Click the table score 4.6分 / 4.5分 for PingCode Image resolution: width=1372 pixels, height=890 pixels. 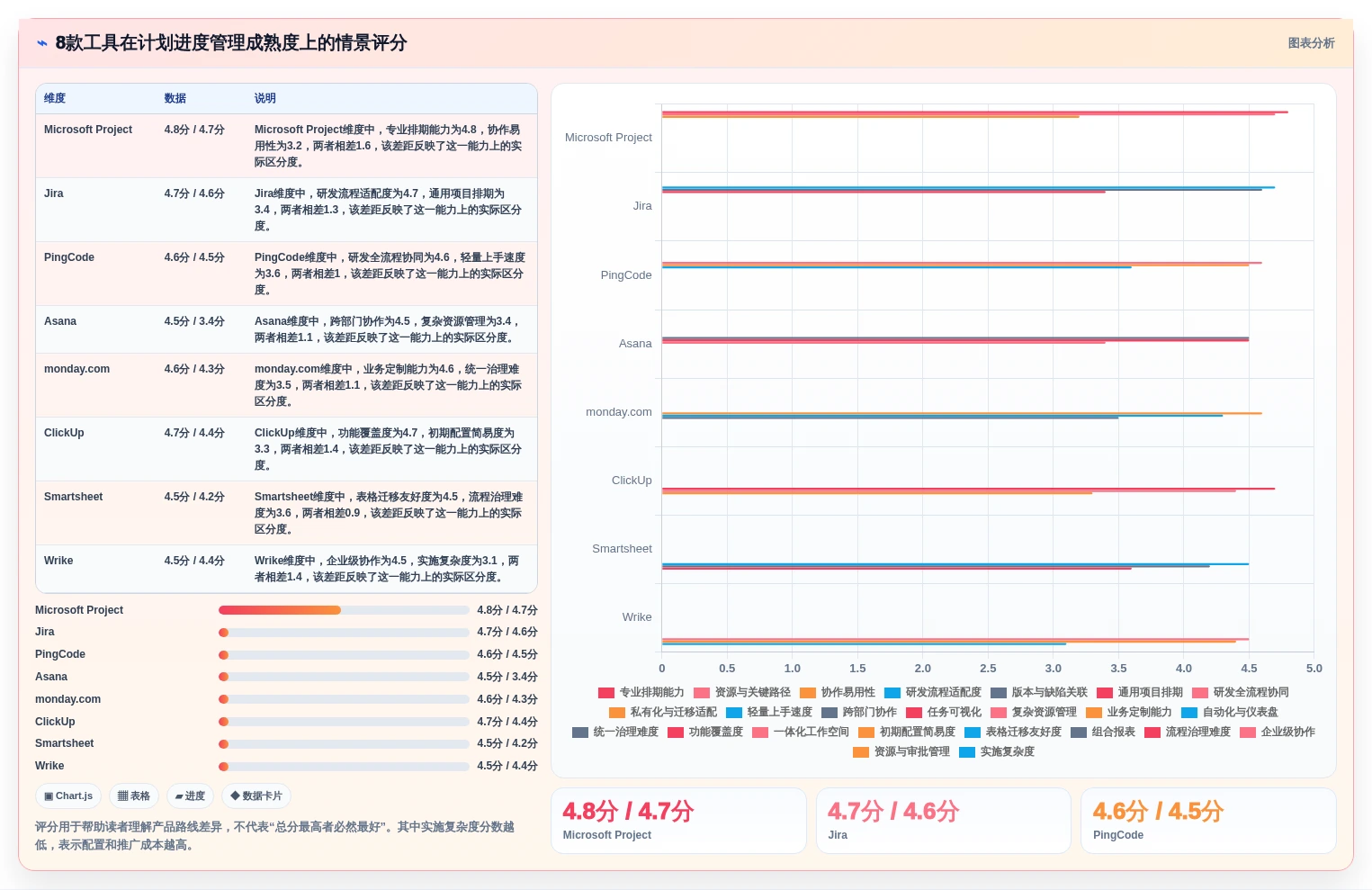(x=194, y=257)
